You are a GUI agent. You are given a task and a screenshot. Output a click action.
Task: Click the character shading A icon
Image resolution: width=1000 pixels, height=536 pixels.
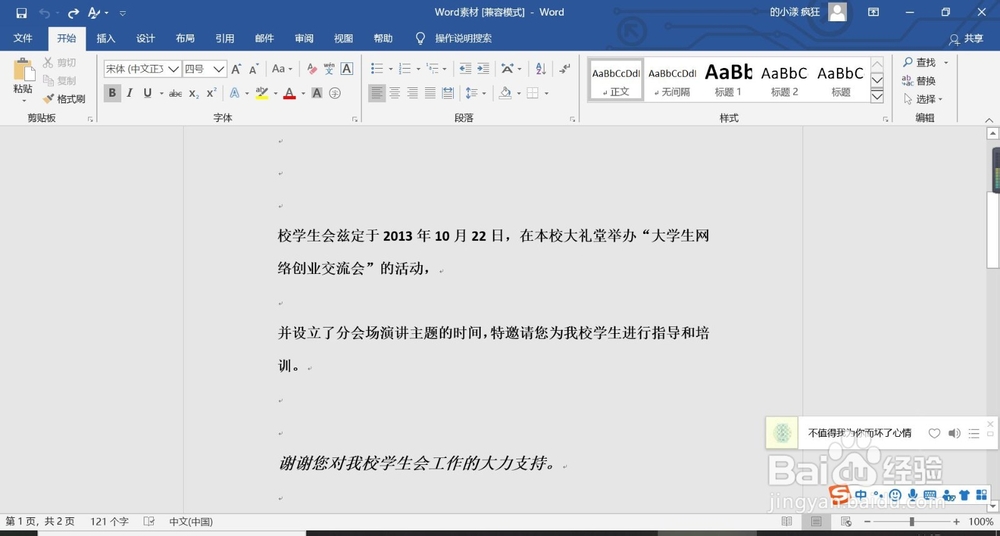tap(317, 93)
